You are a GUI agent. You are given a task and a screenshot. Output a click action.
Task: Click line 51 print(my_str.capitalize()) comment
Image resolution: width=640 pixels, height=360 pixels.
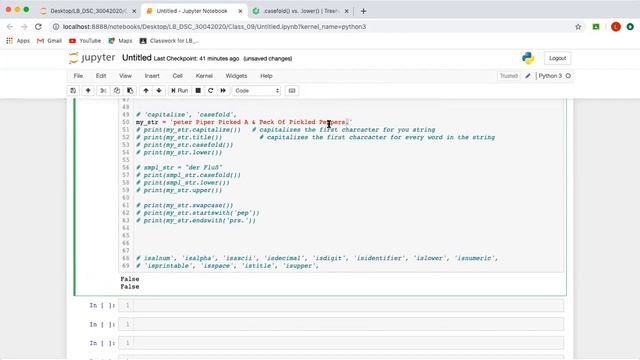click(188, 130)
